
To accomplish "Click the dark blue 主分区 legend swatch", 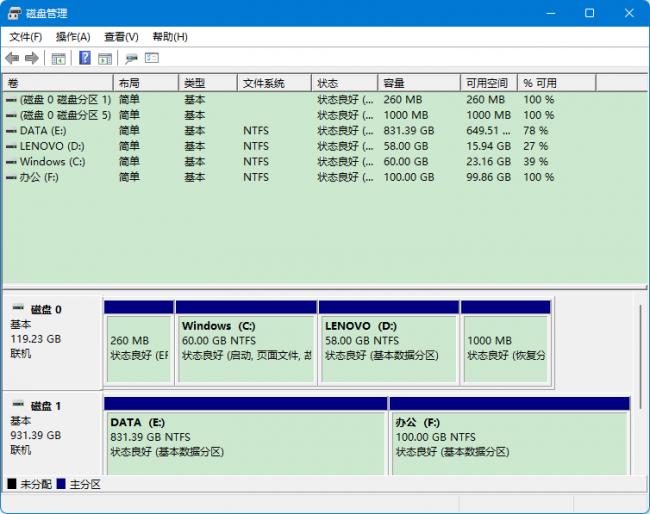I will [61, 484].
